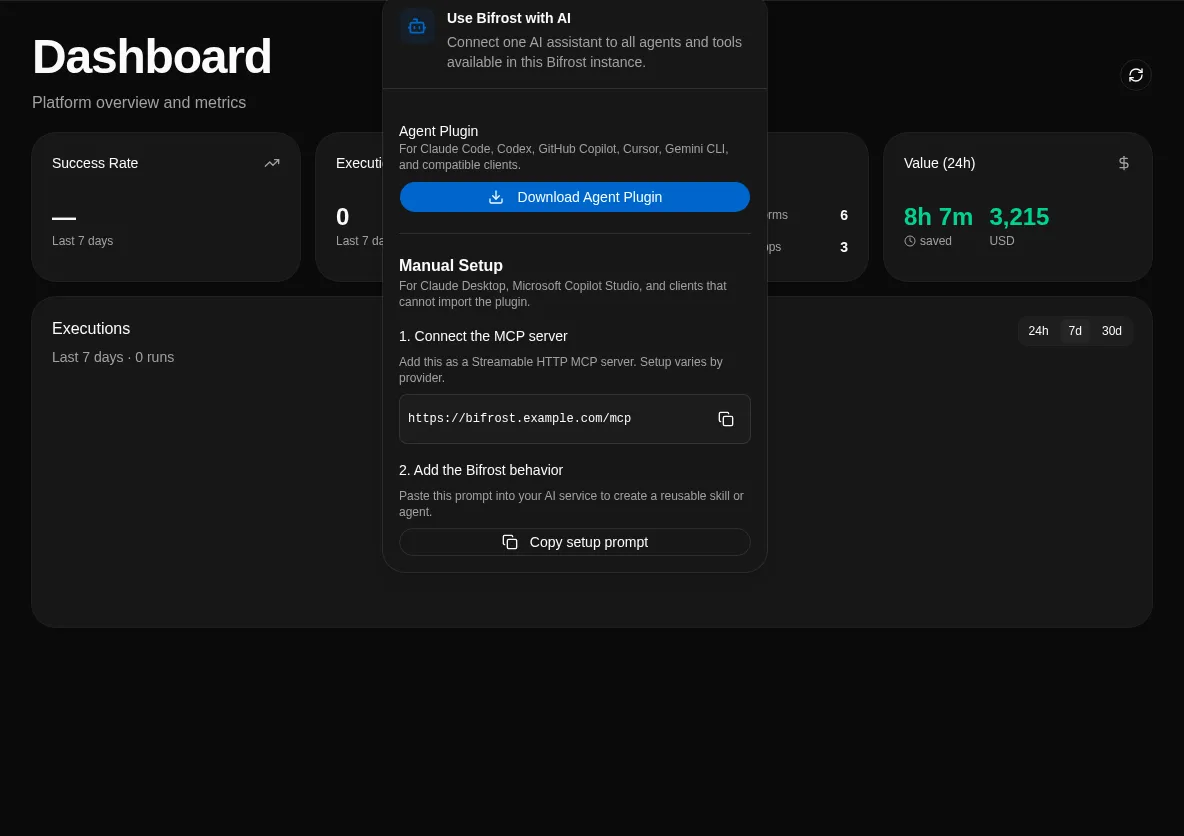Switch executions range to 24h

[x=1038, y=331]
